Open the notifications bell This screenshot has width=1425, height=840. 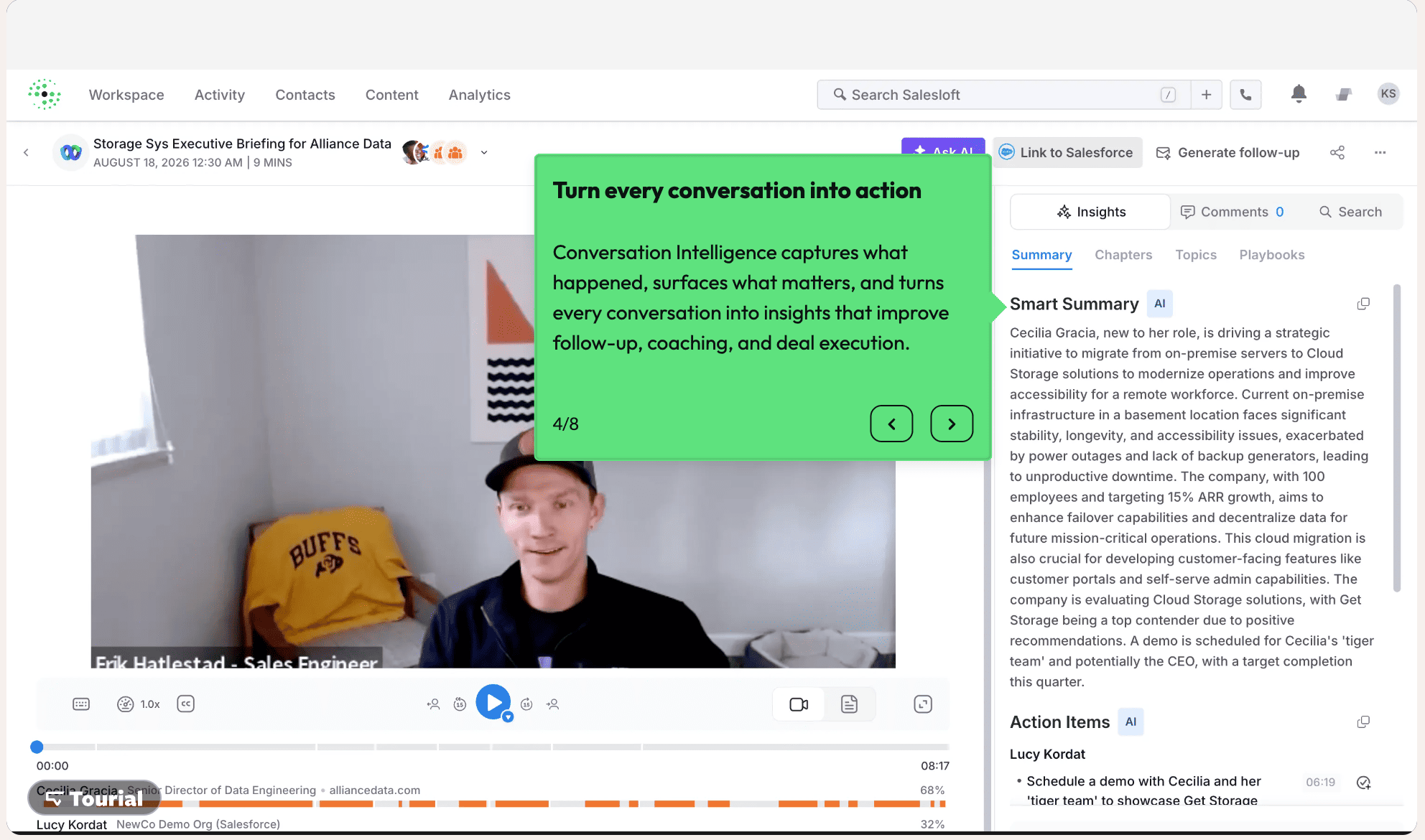click(1299, 94)
